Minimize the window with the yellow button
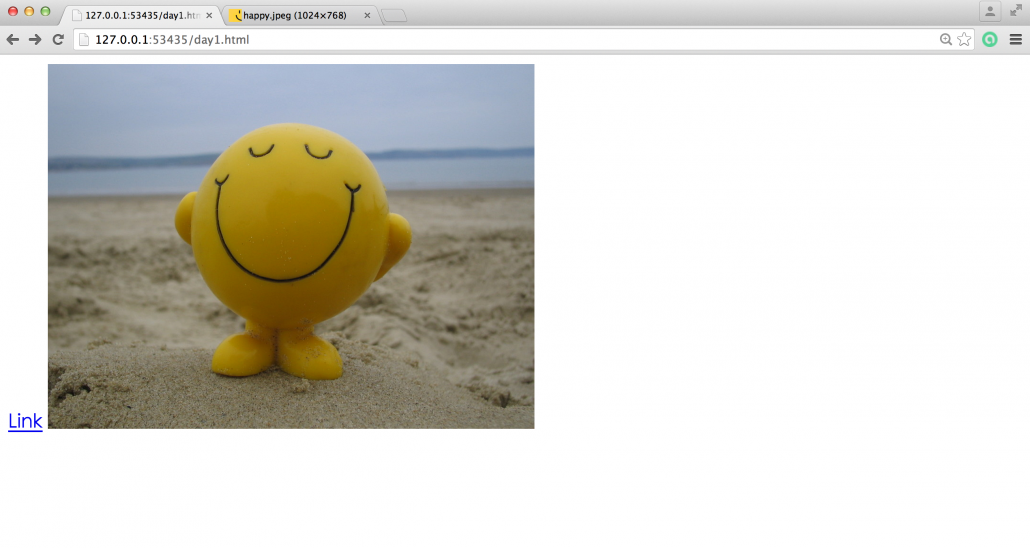 [29, 11]
